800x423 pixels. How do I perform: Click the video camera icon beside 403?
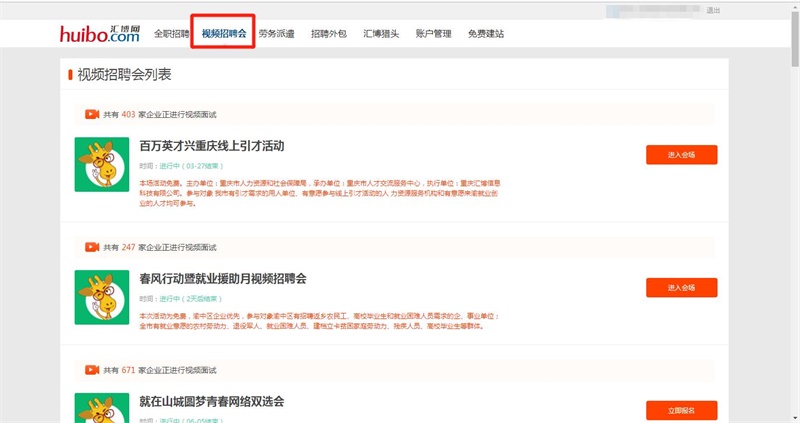[x=92, y=114]
